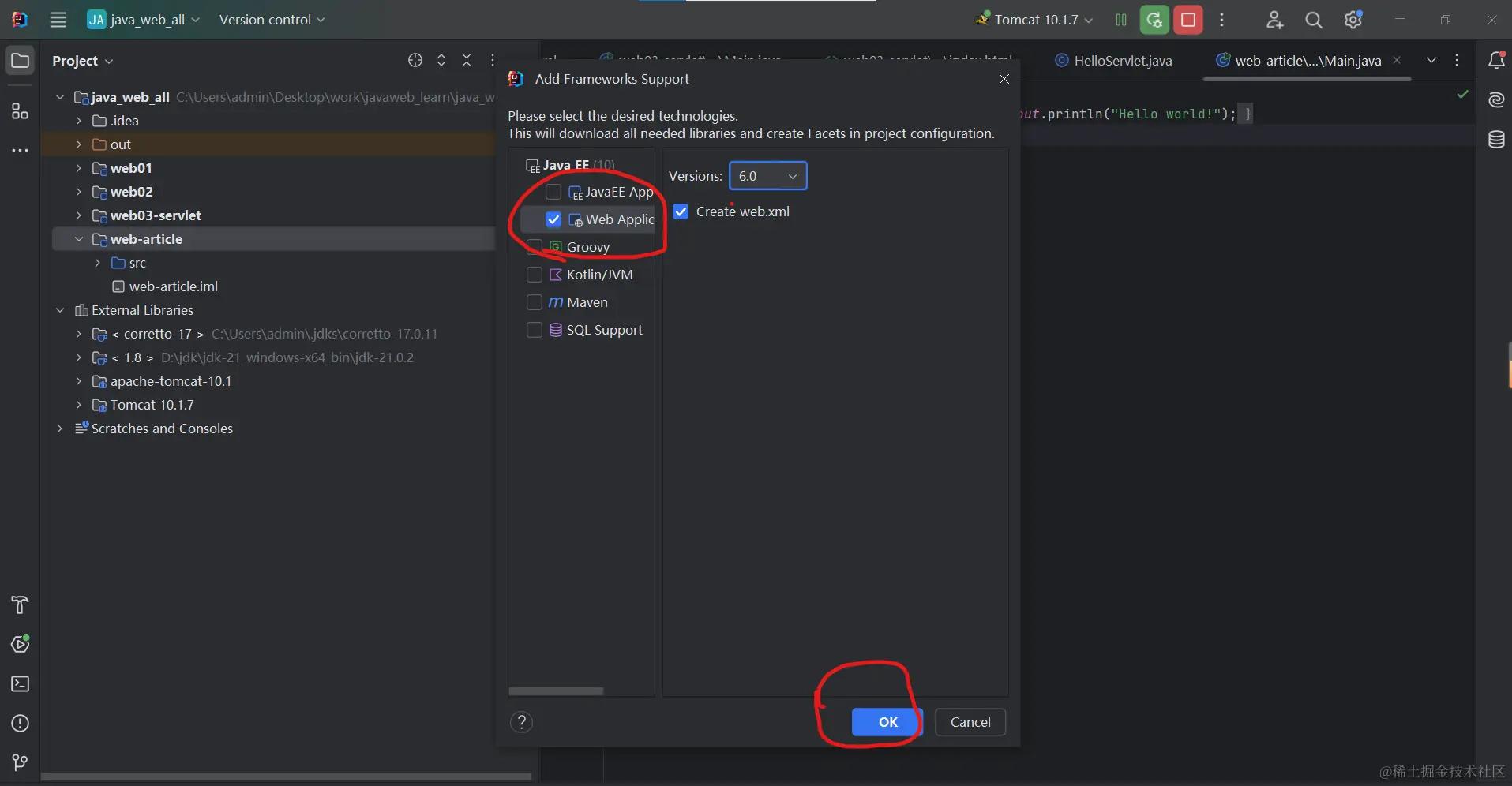The height and width of the screenshot is (786, 1512).
Task: Enable SQL Support framework
Action: [535, 330]
